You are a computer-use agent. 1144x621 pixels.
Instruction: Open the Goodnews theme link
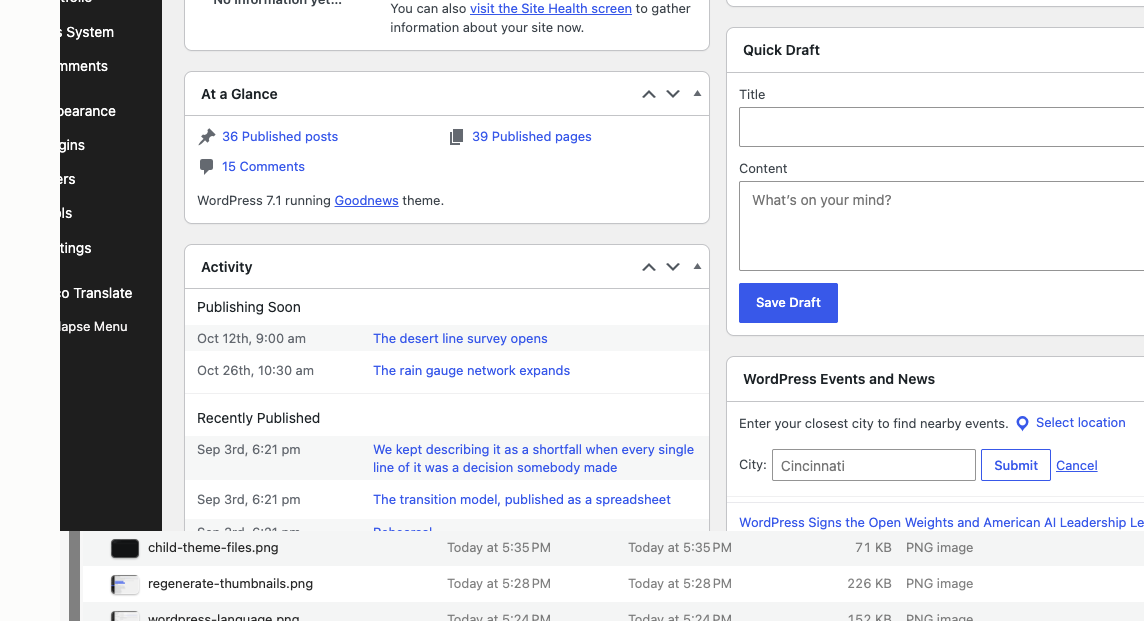coord(366,201)
